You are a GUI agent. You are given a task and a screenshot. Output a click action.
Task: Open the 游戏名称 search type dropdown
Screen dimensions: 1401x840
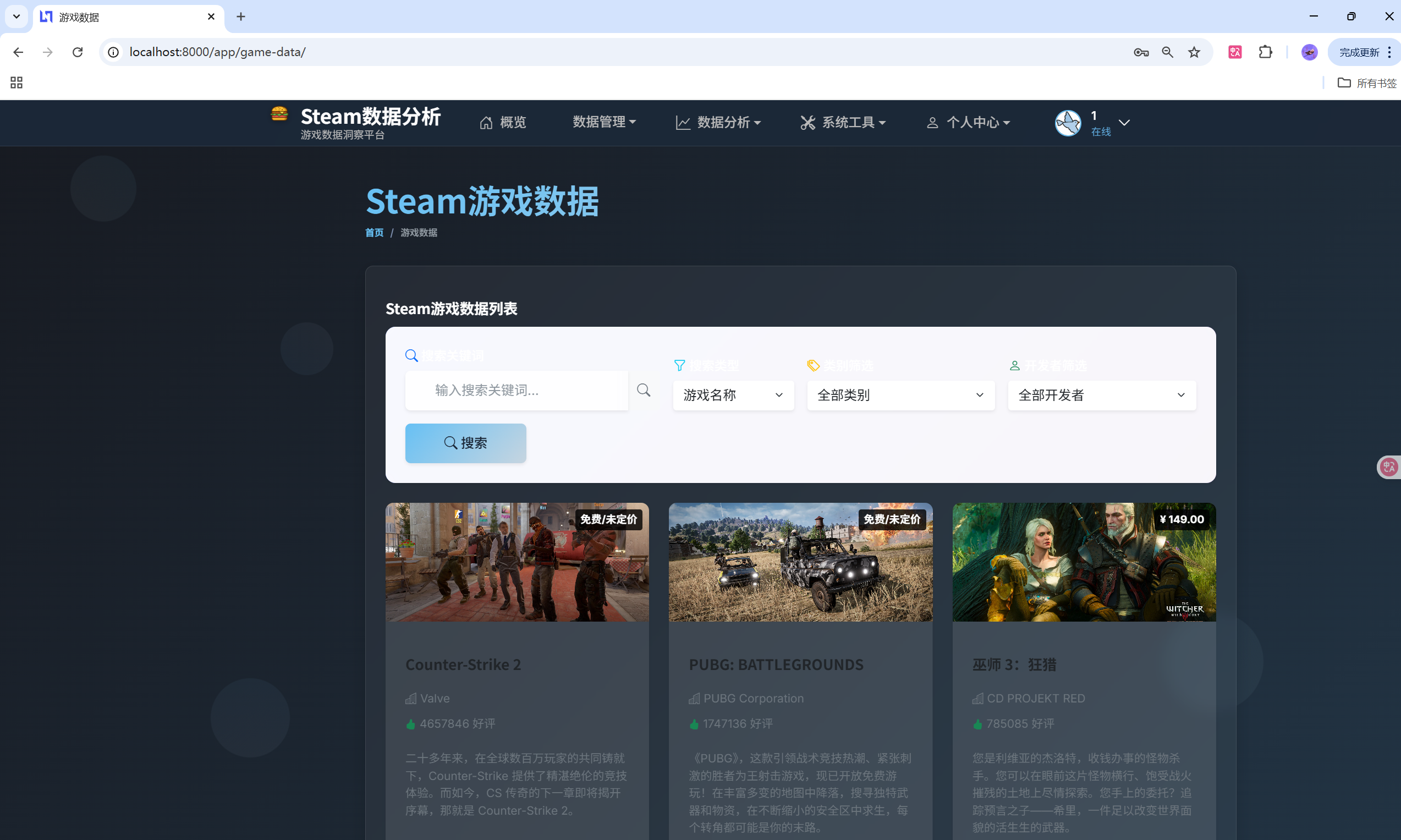[x=733, y=395]
